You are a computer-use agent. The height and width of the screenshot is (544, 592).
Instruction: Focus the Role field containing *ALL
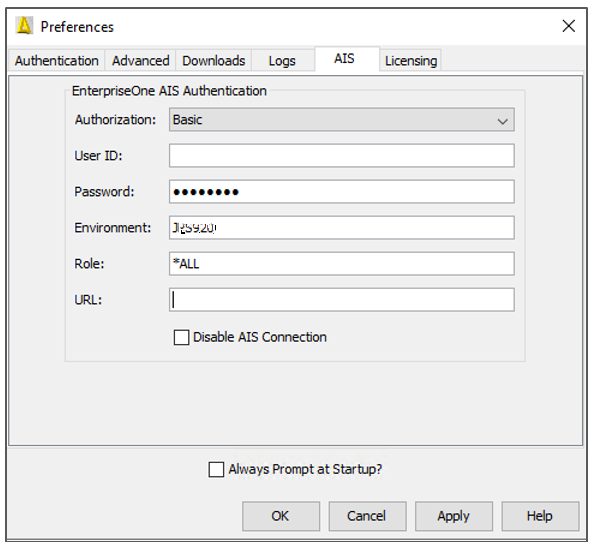point(342,264)
